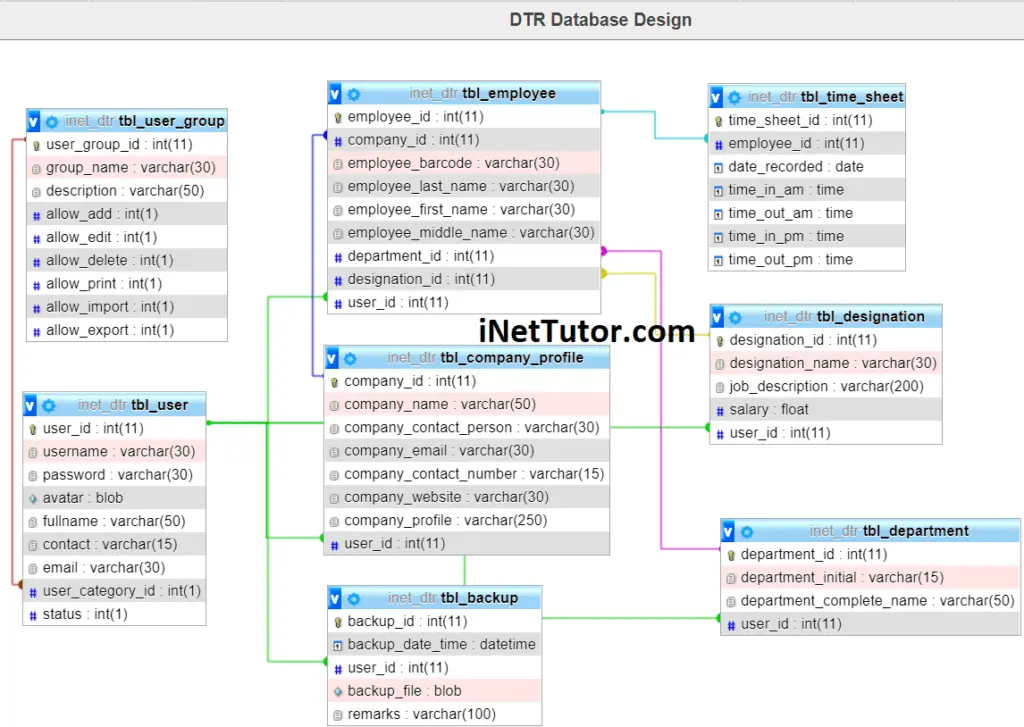
Task: Click date icon beside date_recorded
Action: (x=718, y=168)
